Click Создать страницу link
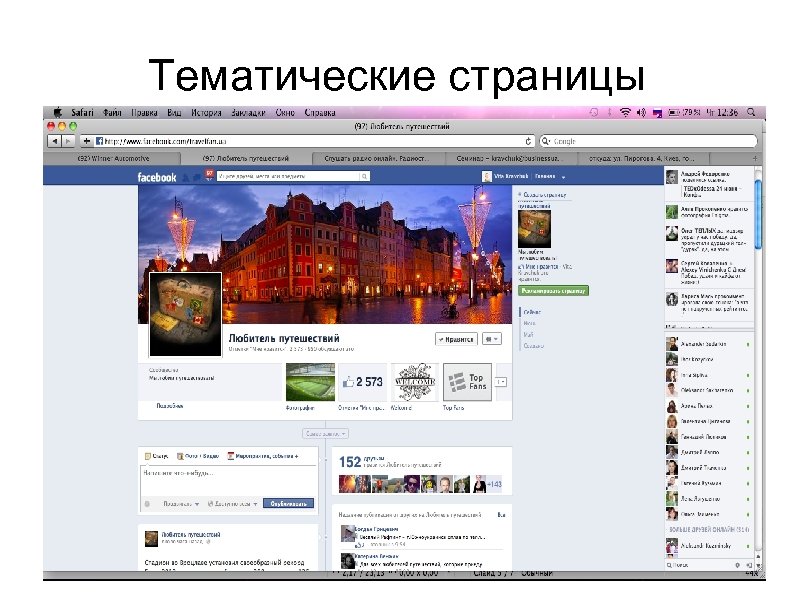 [x=545, y=194]
